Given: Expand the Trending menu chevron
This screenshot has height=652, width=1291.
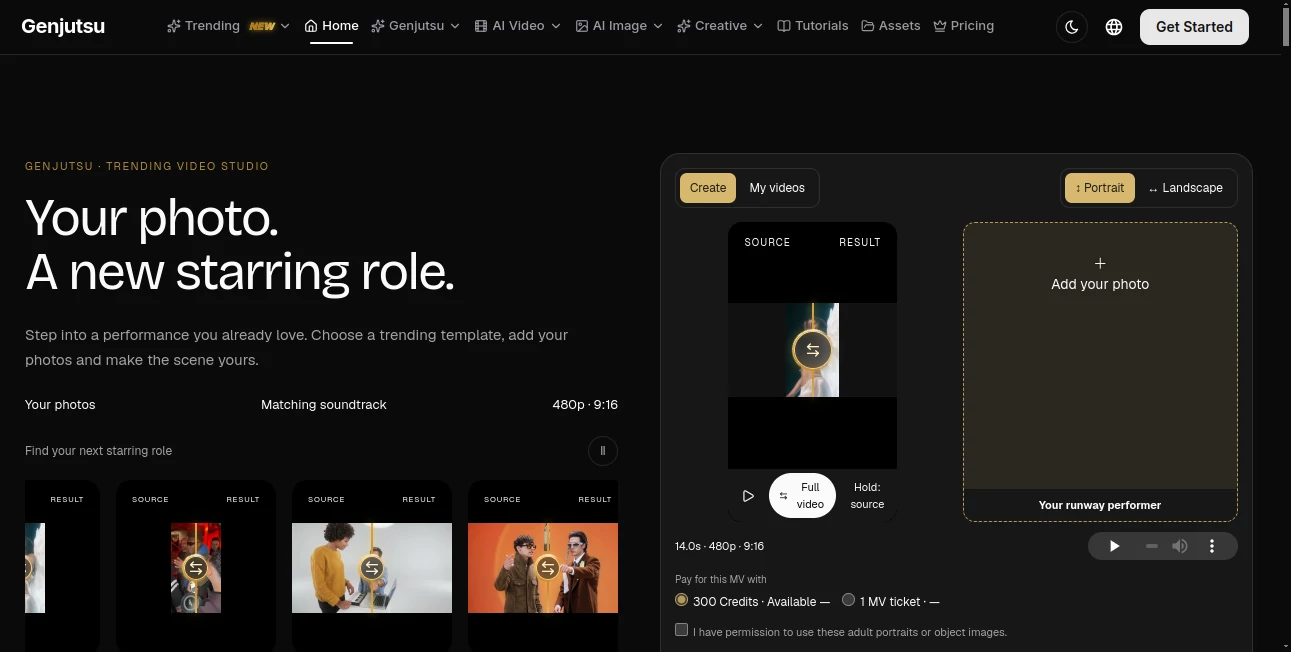Looking at the screenshot, I should point(285,26).
